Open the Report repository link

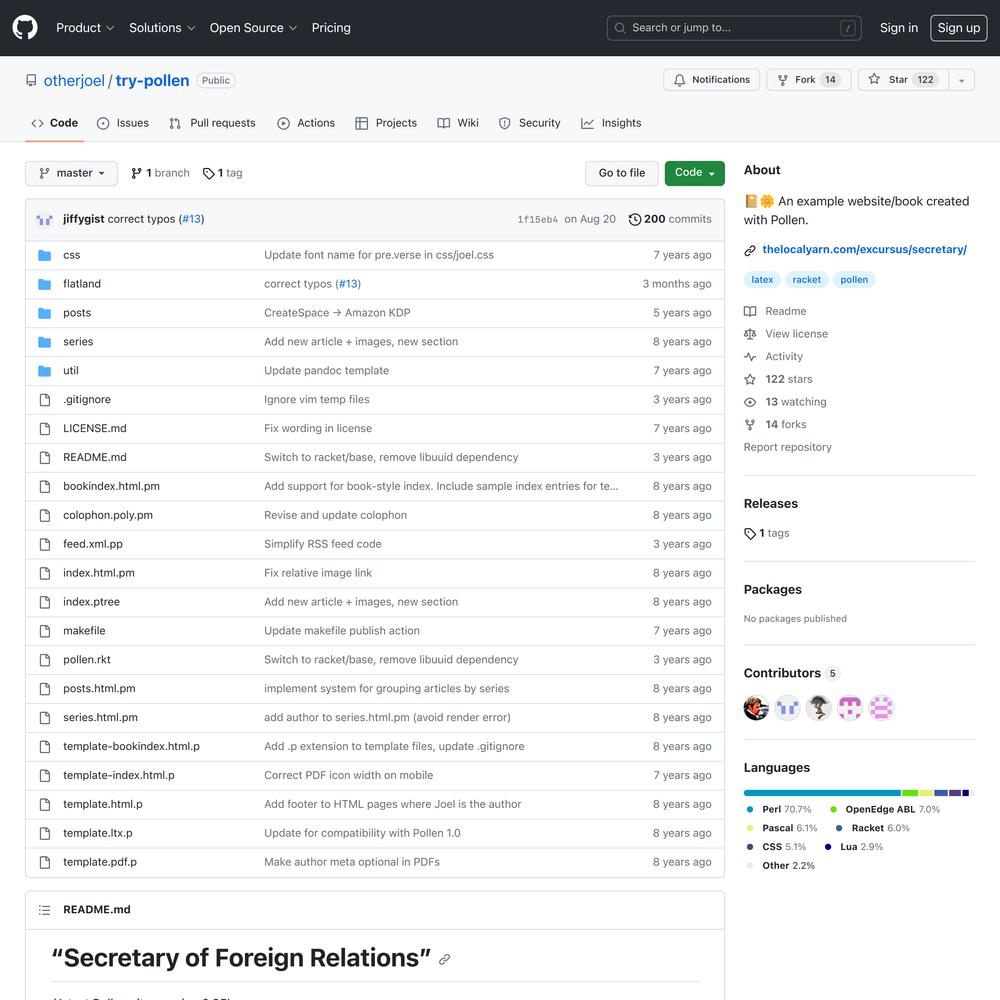(x=788, y=447)
